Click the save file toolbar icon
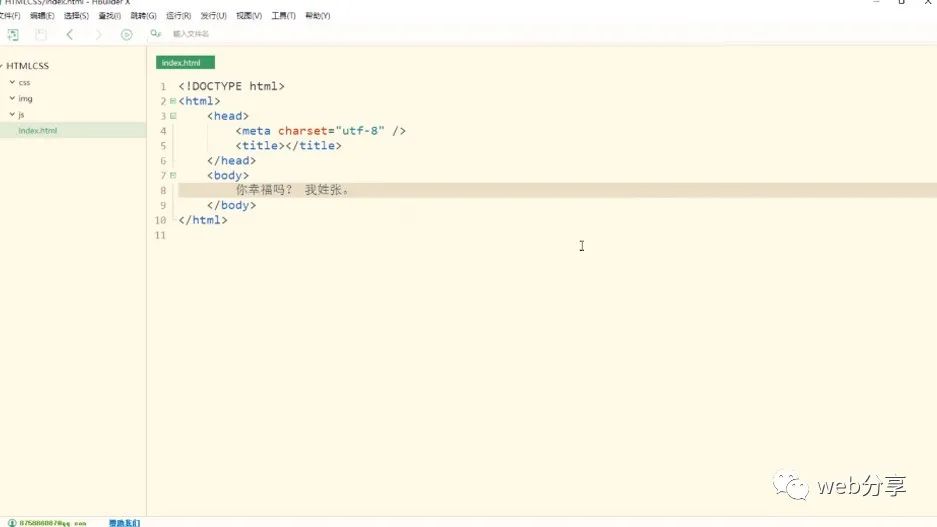The width and height of the screenshot is (937, 527). (x=41, y=35)
